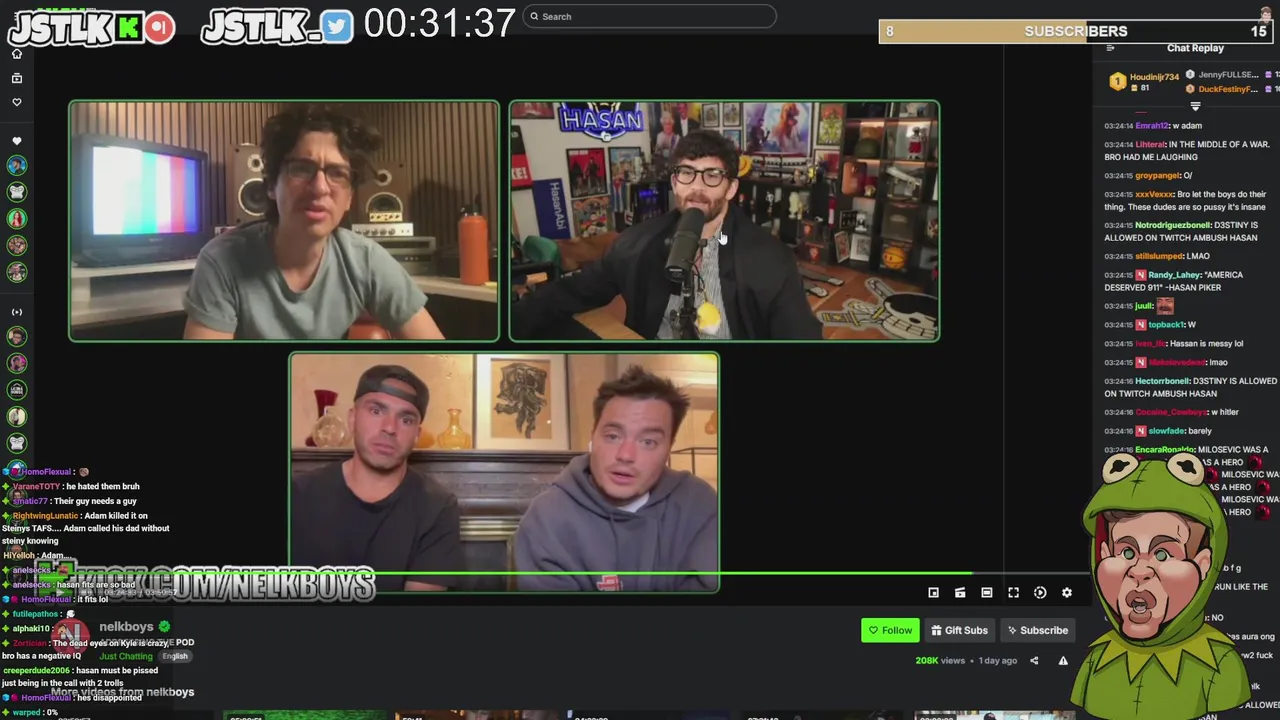Open second followed channel avatar below heart
Viewport: 1280px width, 720px height.
(17, 192)
